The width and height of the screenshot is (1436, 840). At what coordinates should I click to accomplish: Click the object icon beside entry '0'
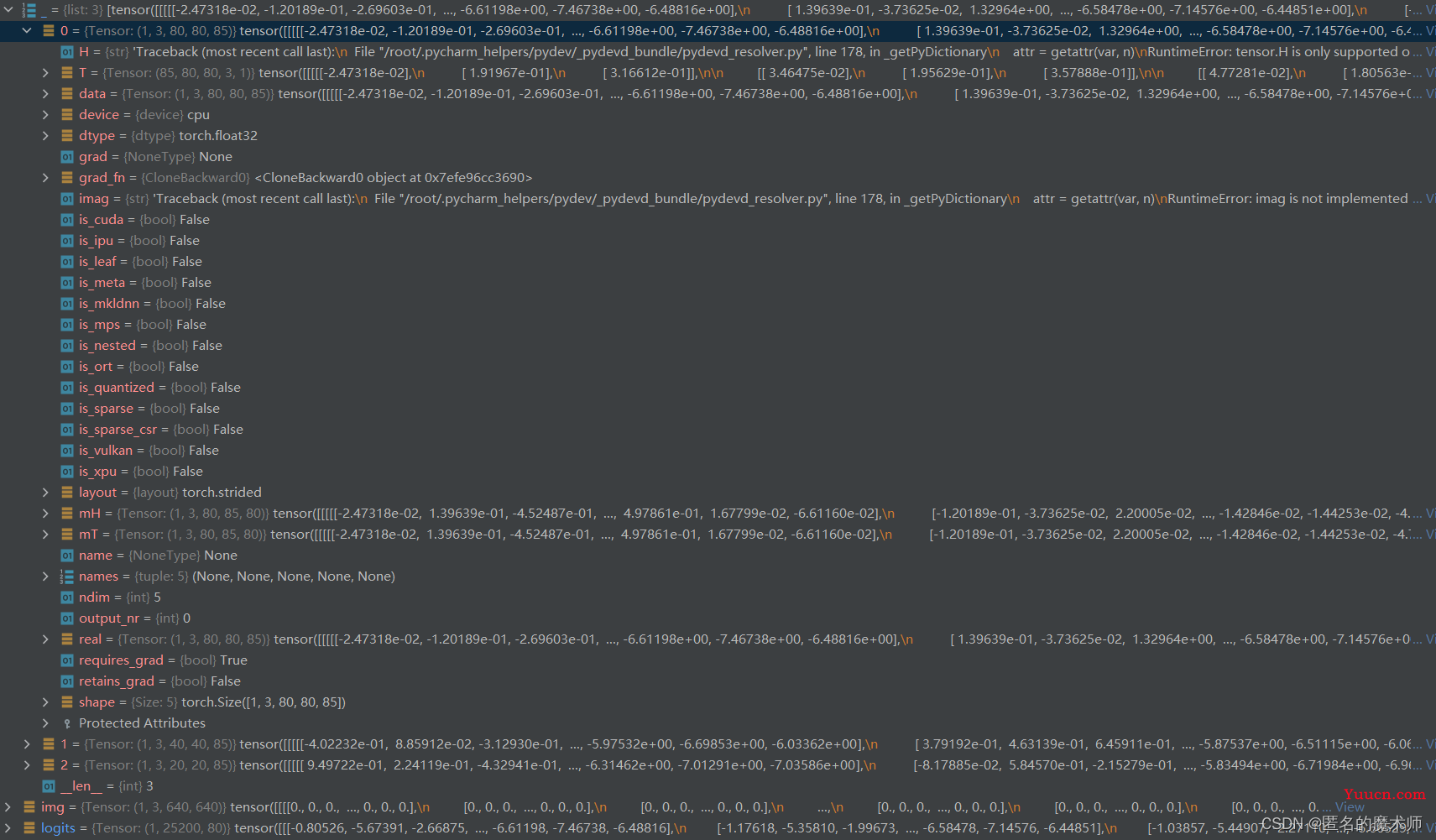(x=49, y=31)
